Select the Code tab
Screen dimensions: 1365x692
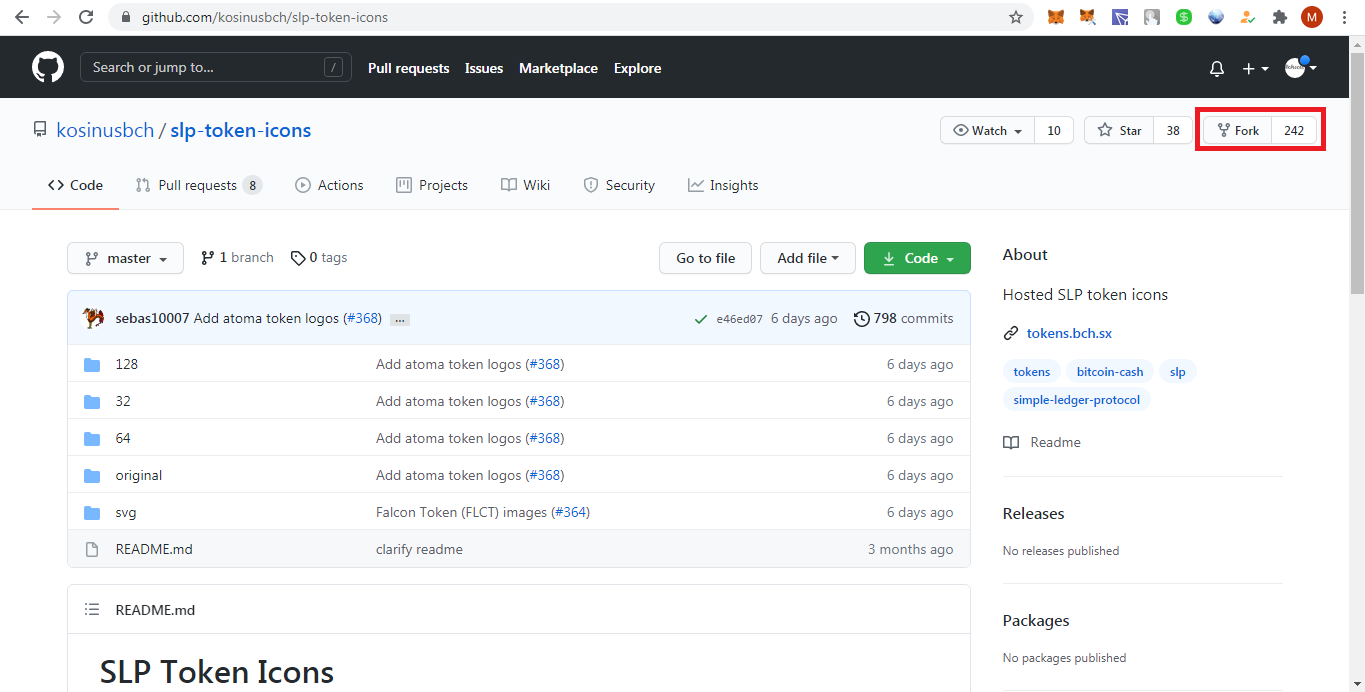point(75,185)
